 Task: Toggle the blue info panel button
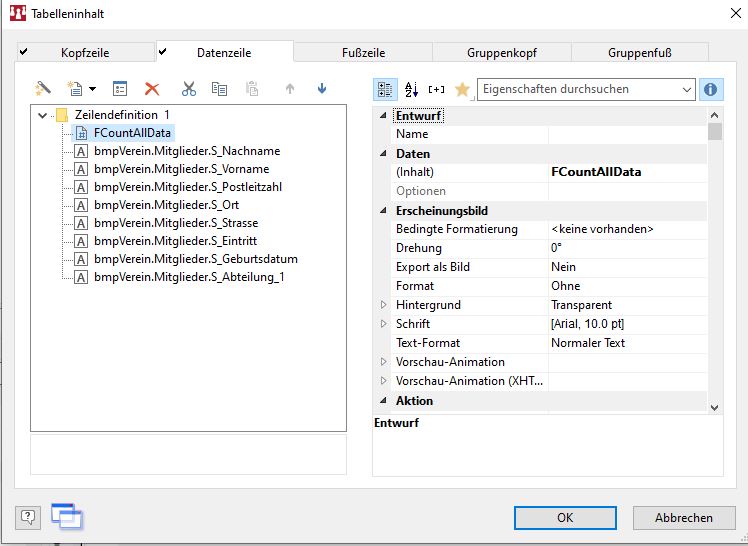tap(711, 89)
